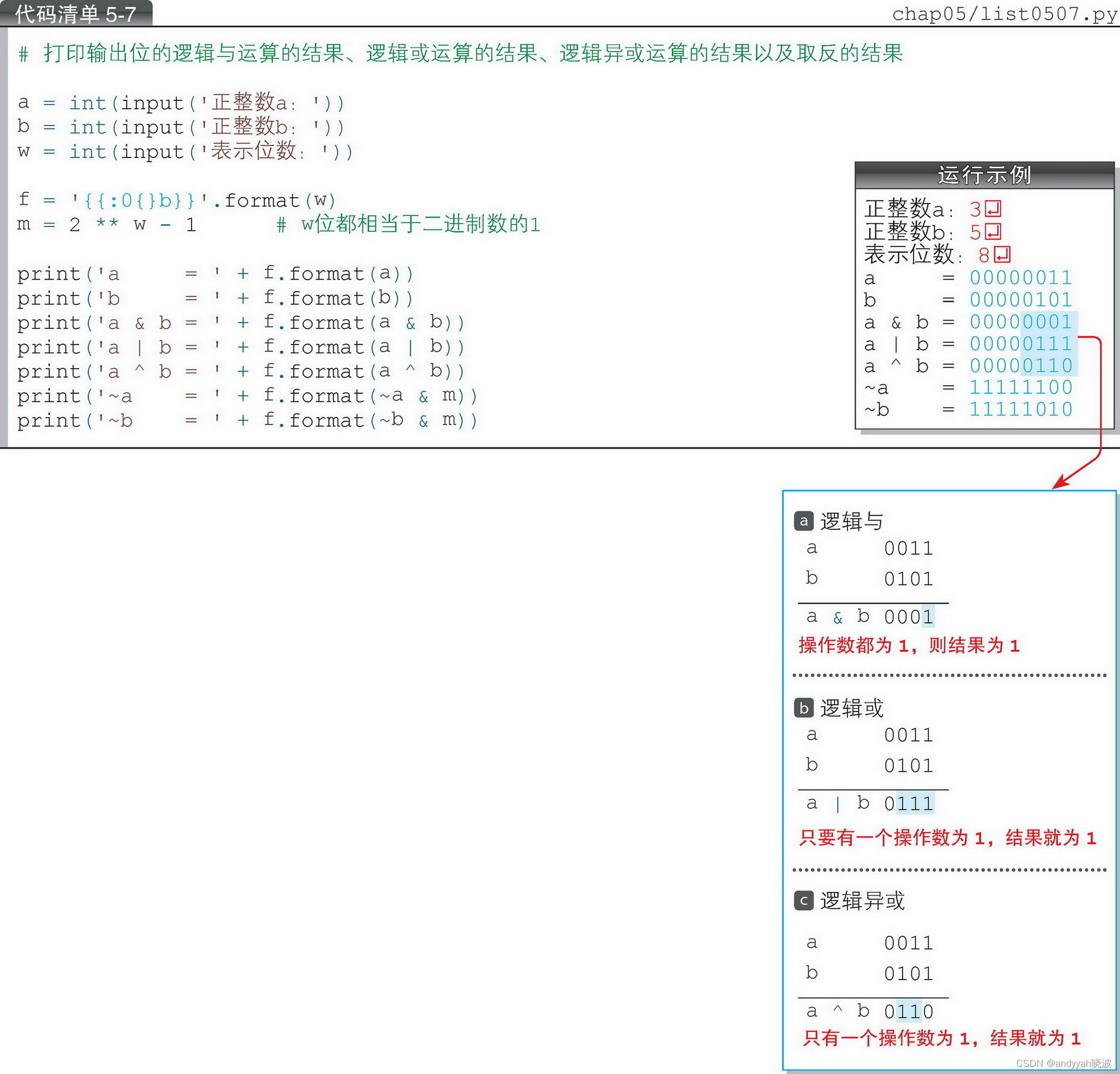Click the 'a' badge beside 逻辑与
1120x1074 pixels.
803,521
